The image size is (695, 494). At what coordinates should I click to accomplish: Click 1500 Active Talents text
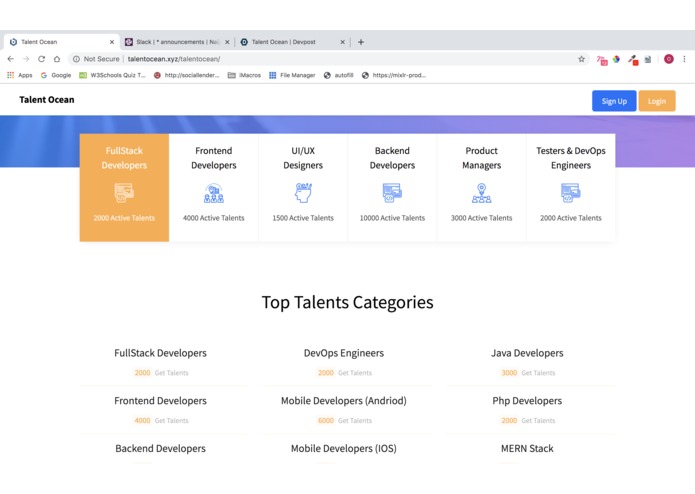[303, 218]
